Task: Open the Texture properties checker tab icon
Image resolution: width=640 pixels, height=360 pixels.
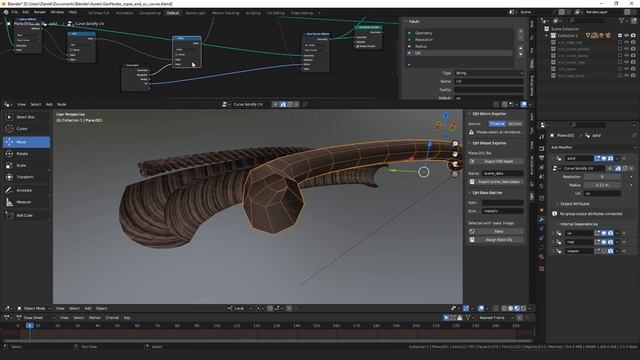Action: click(542, 269)
